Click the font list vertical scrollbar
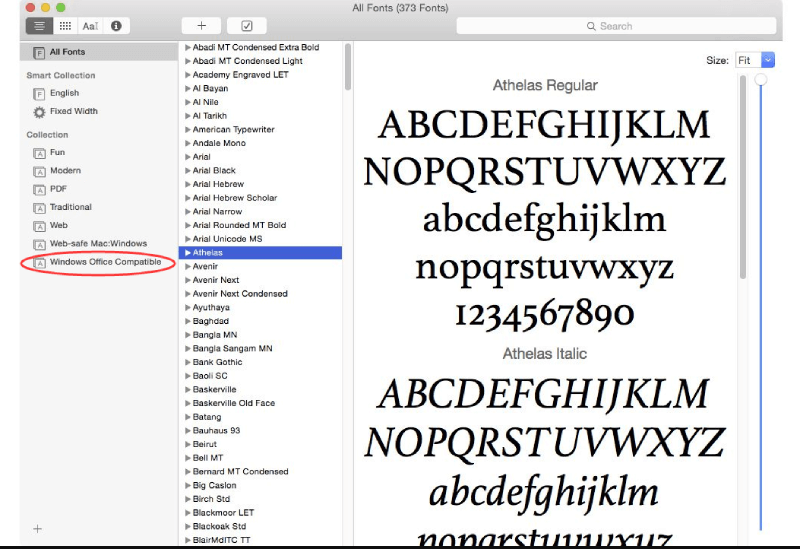 pyautogui.click(x=347, y=70)
